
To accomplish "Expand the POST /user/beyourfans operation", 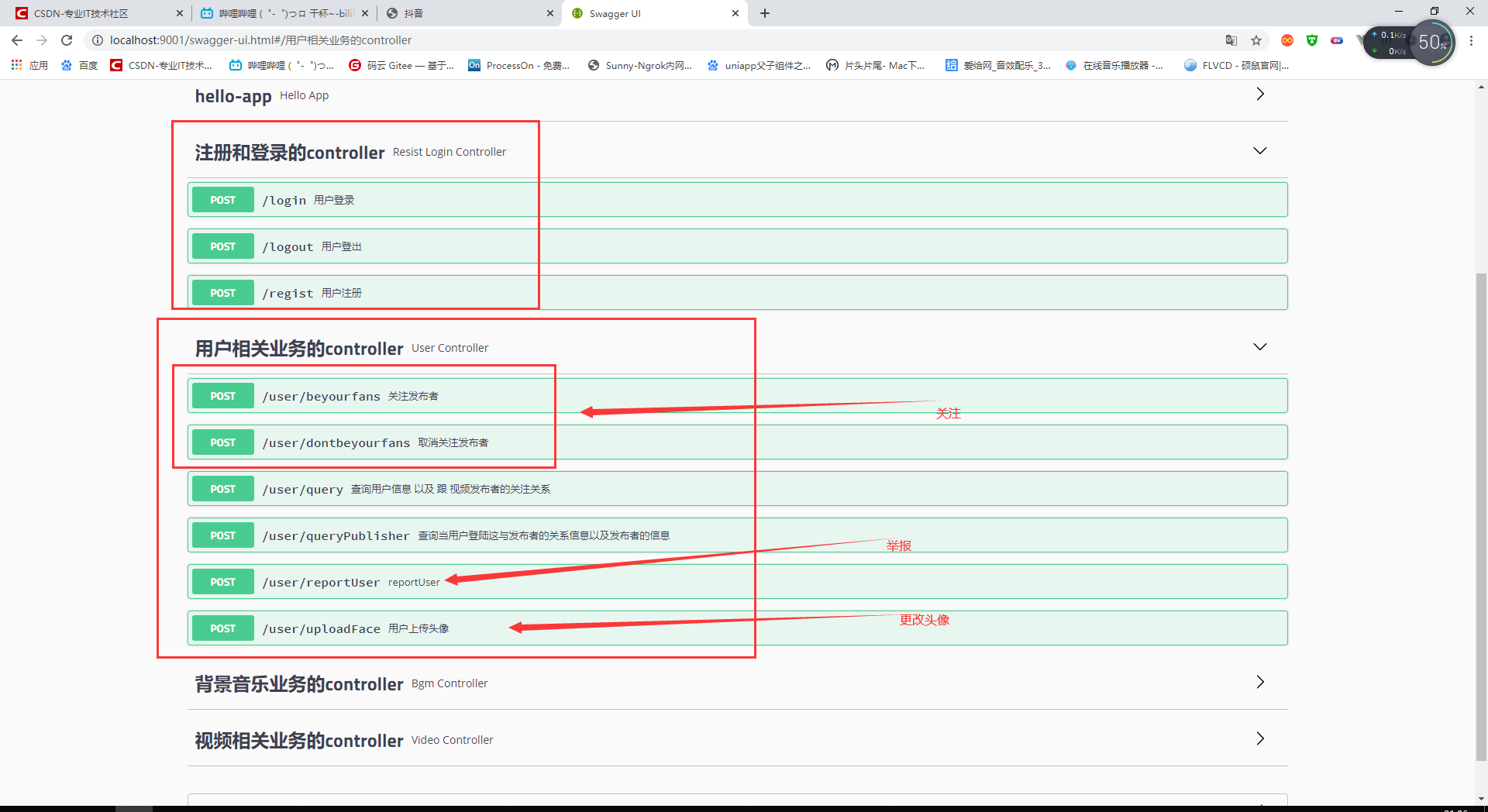I will click(x=737, y=396).
